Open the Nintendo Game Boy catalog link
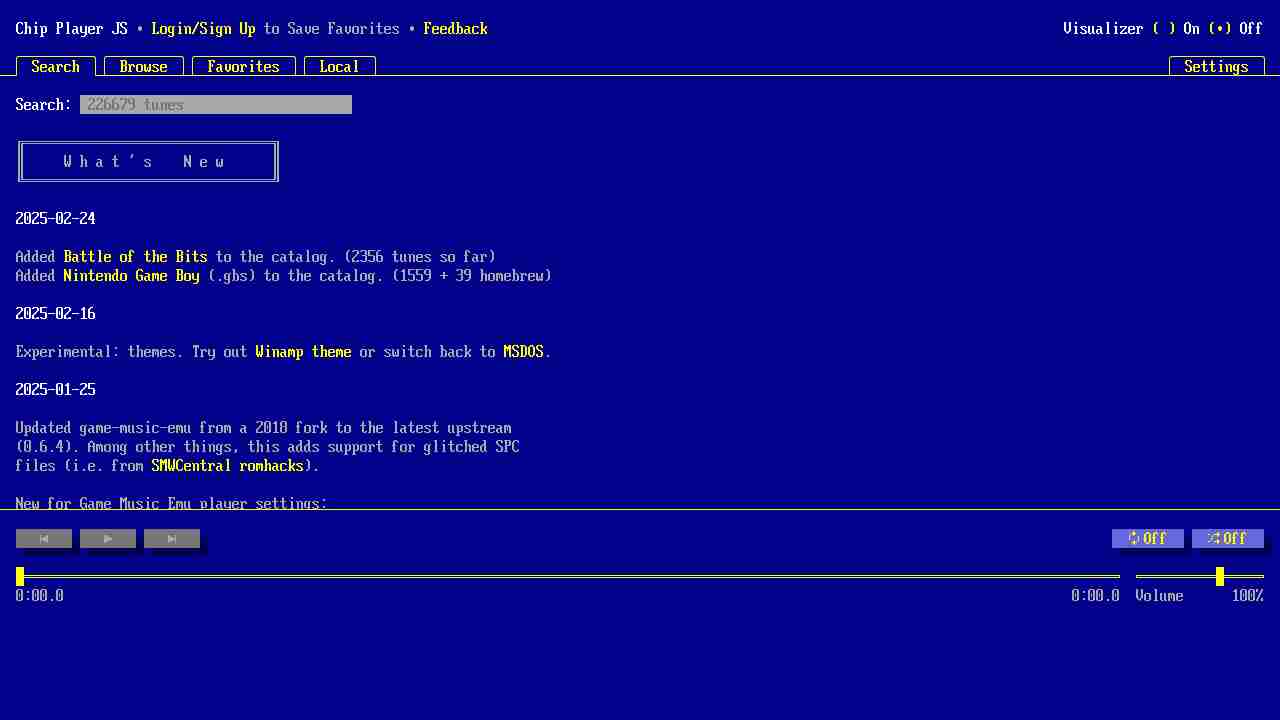 pos(132,276)
